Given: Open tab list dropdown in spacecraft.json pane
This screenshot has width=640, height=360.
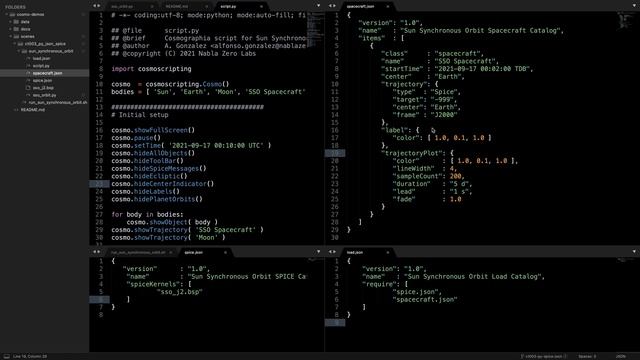Looking at the screenshot, I should pyautogui.click(x=634, y=6).
